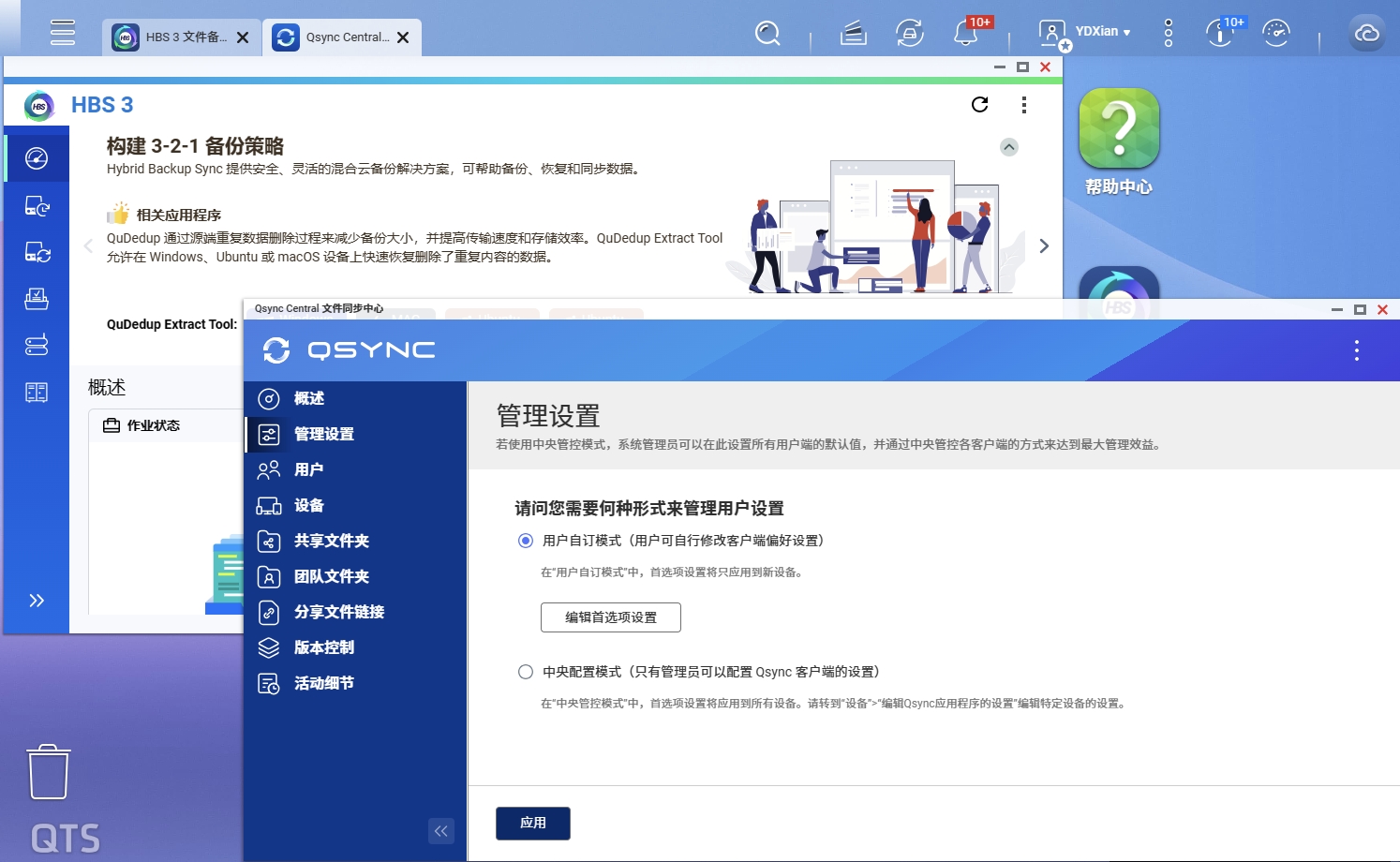
Task: Open 共享文件夹 in Qsync sidebar
Action: tap(355, 542)
